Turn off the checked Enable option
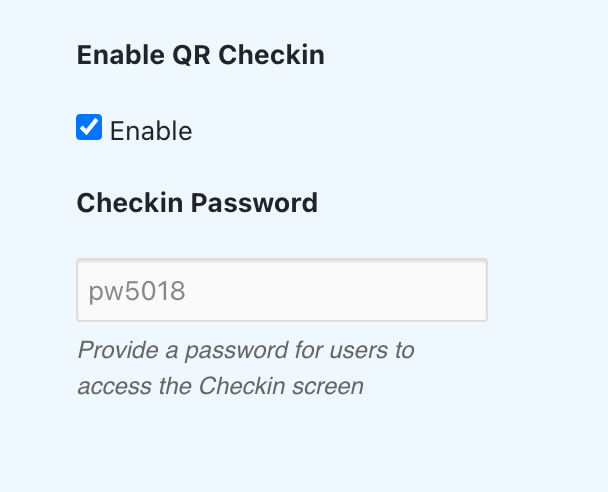This screenshot has width=608, height=492. [89, 128]
